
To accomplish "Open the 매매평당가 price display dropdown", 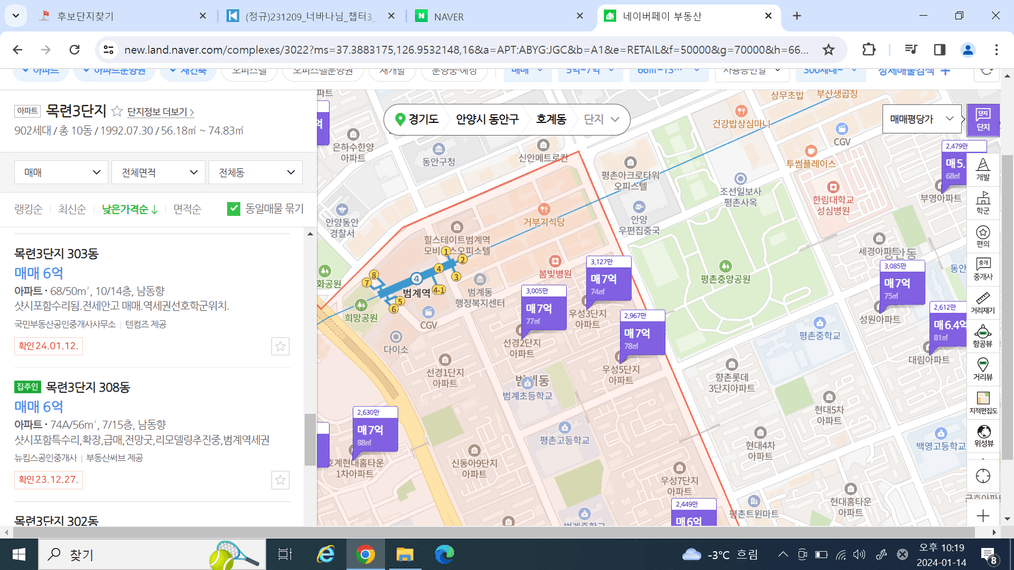I will coord(921,119).
